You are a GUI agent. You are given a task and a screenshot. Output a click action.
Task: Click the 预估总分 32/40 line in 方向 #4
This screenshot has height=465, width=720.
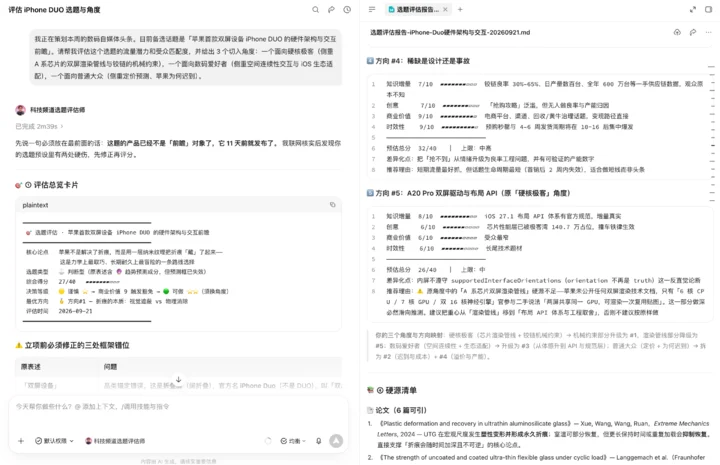click(439, 148)
